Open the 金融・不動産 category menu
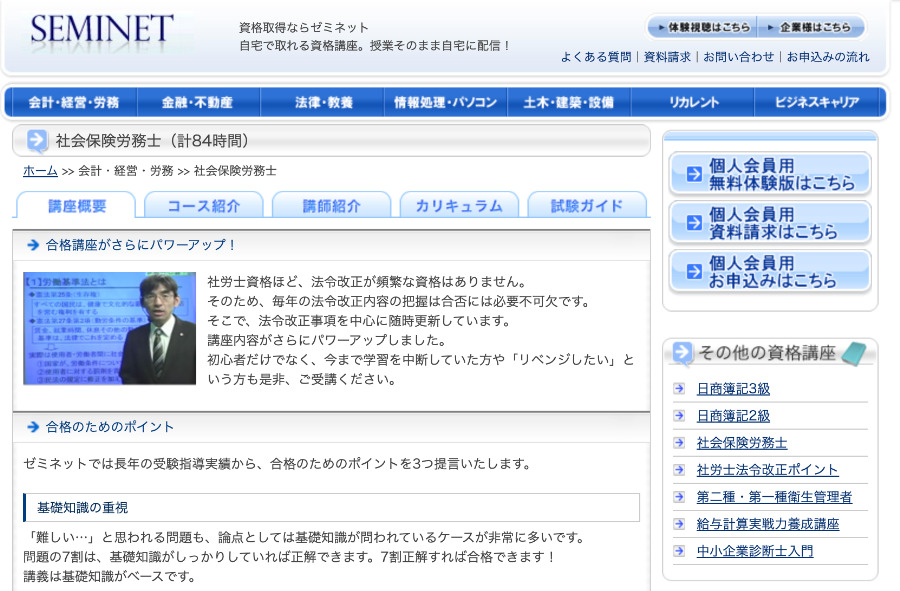The image size is (900, 591). (x=200, y=101)
